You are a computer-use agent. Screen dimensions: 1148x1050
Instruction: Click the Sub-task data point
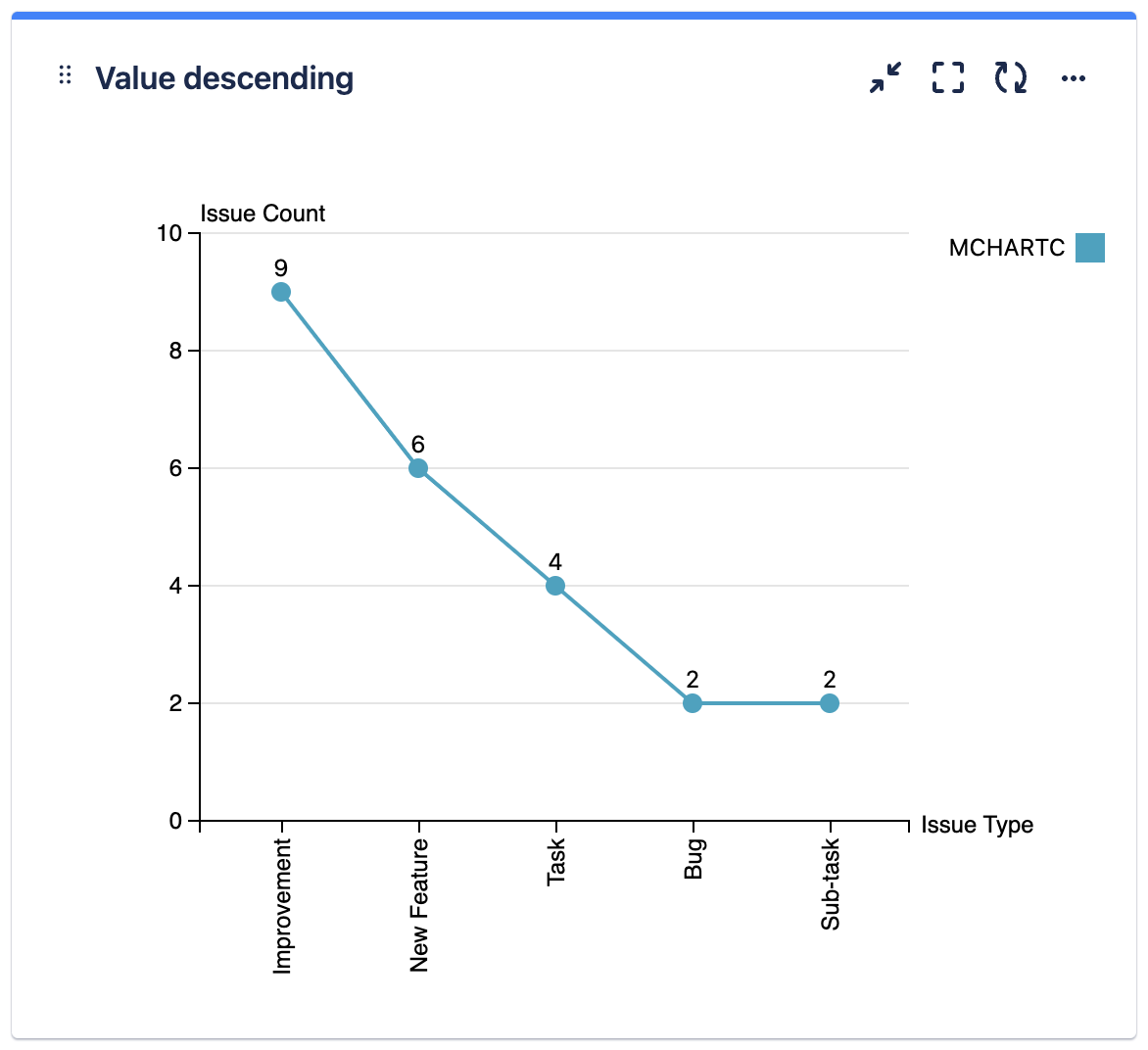coord(830,703)
